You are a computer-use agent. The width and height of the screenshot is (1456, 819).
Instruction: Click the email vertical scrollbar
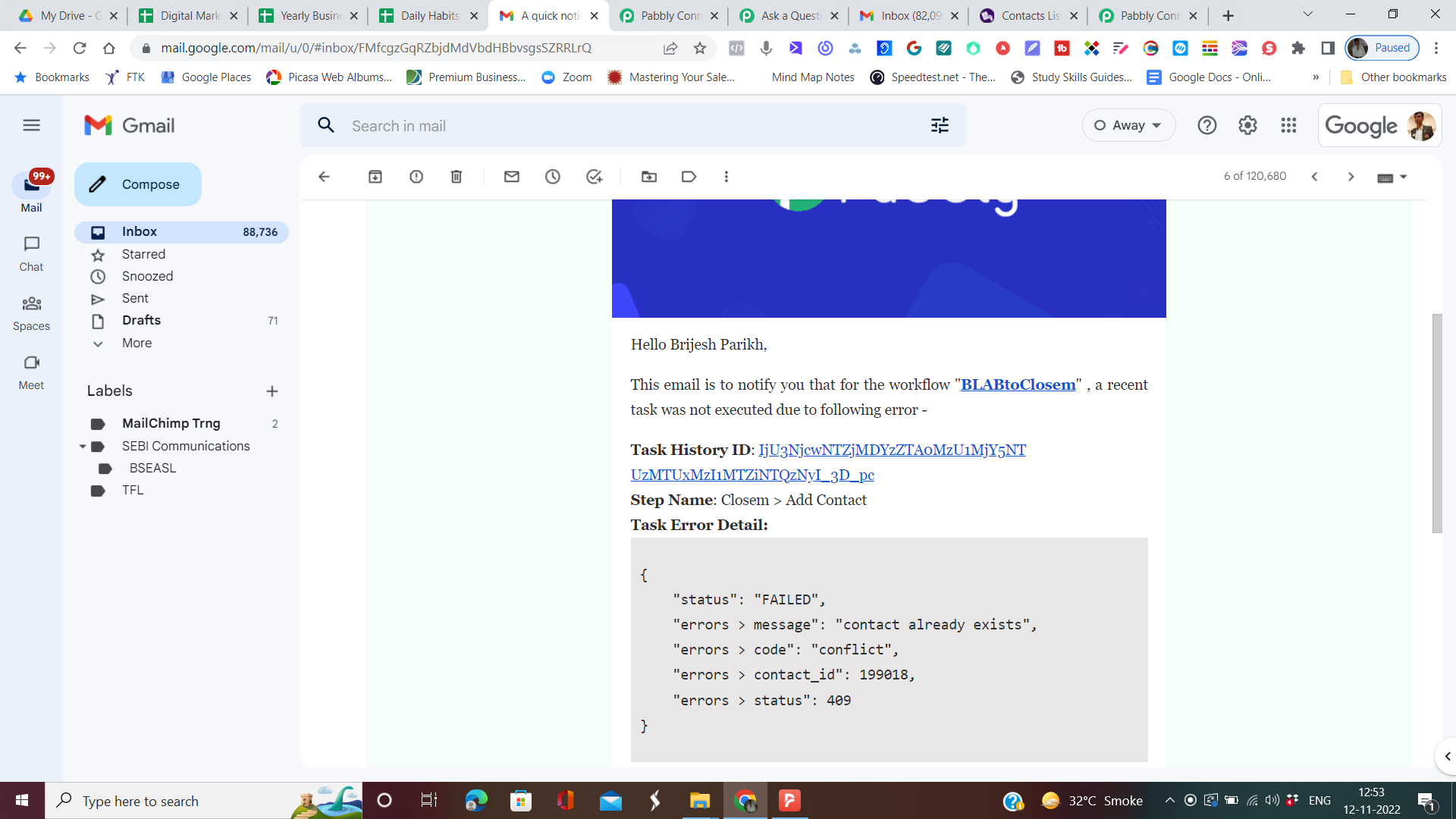point(1437,423)
